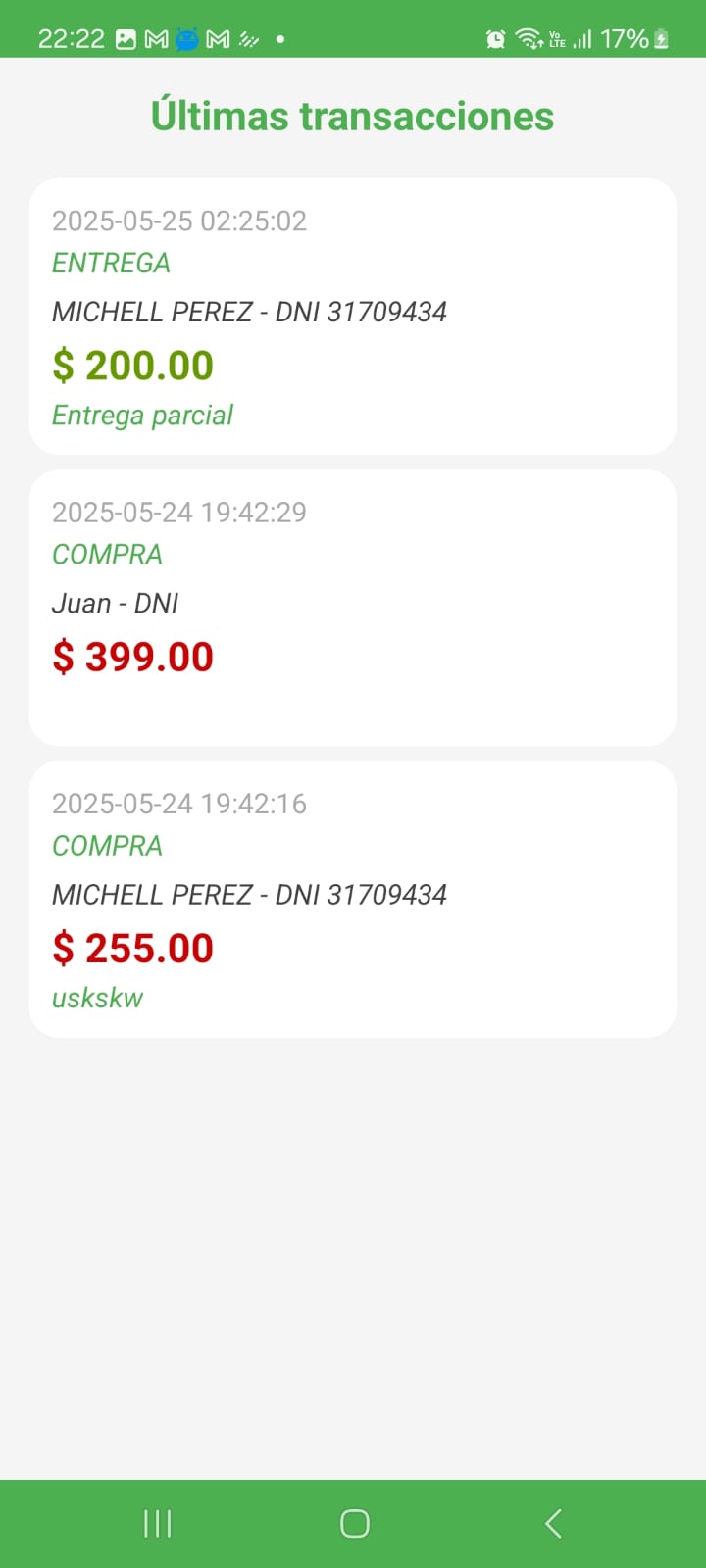Viewport: 706px width, 1568px height.
Task: Tap the 22:22 status bar clock
Action: point(71,39)
